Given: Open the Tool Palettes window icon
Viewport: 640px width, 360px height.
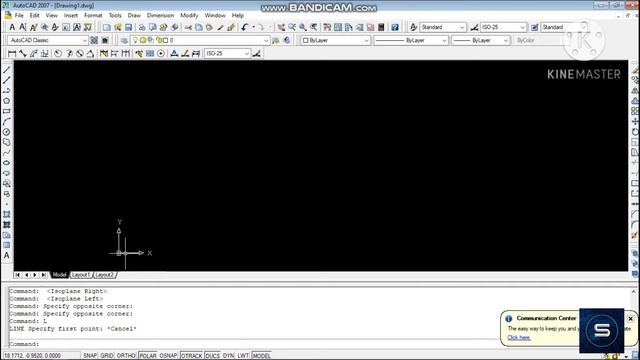Looking at the screenshot, I should pyautogui.click(x=349, y=27).
